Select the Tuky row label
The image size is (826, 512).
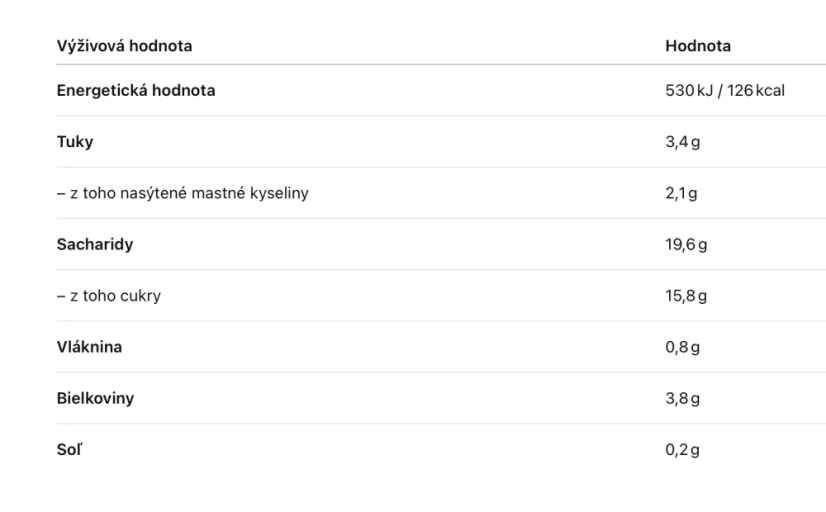pos(75,142)
